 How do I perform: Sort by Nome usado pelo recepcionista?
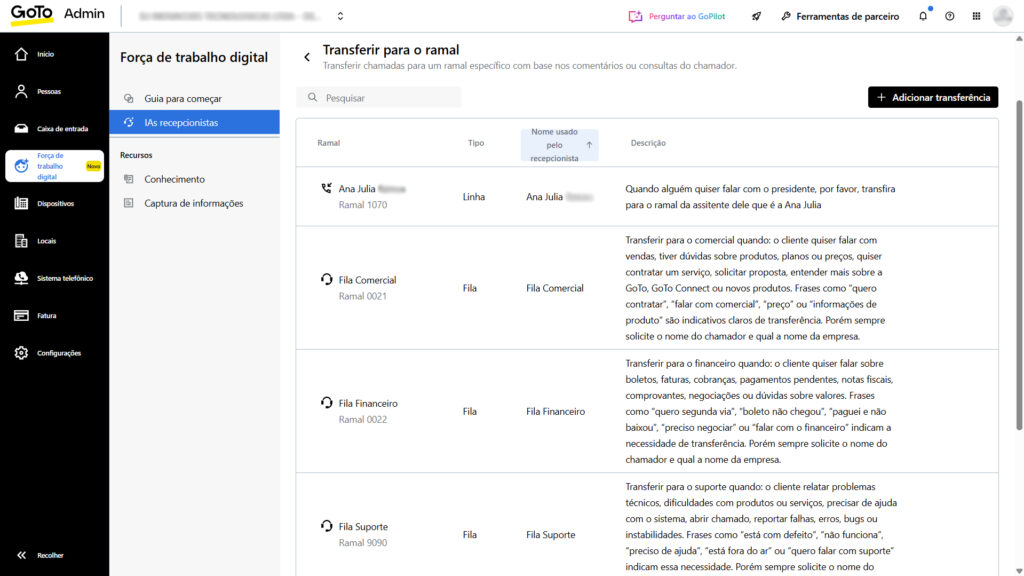[x=559, y=144]
